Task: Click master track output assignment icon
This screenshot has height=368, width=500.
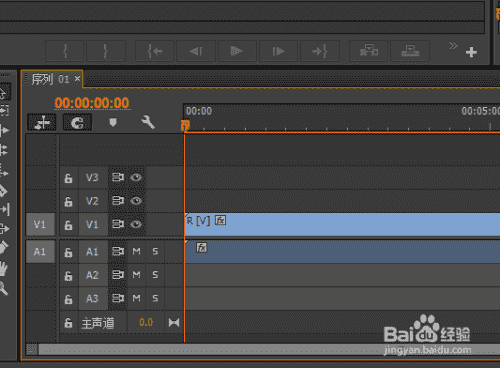Action: click(x=174, y=322)
